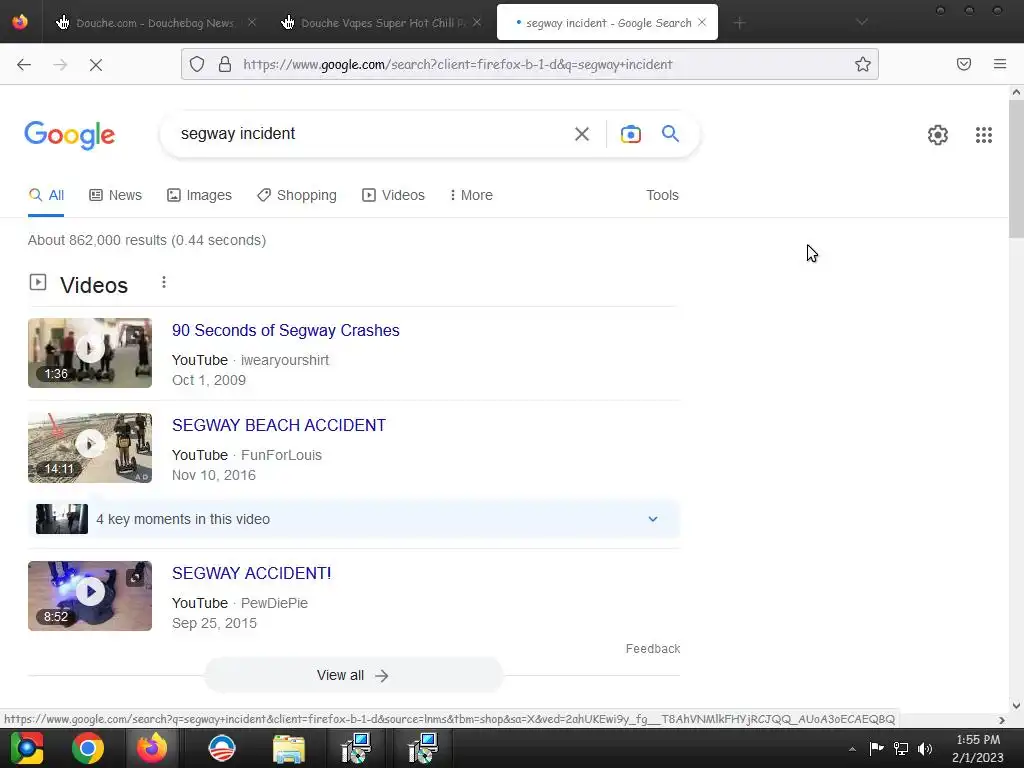1024x768 pixels.
Task: Search by image with the camera icon
Action: (630, 134)
